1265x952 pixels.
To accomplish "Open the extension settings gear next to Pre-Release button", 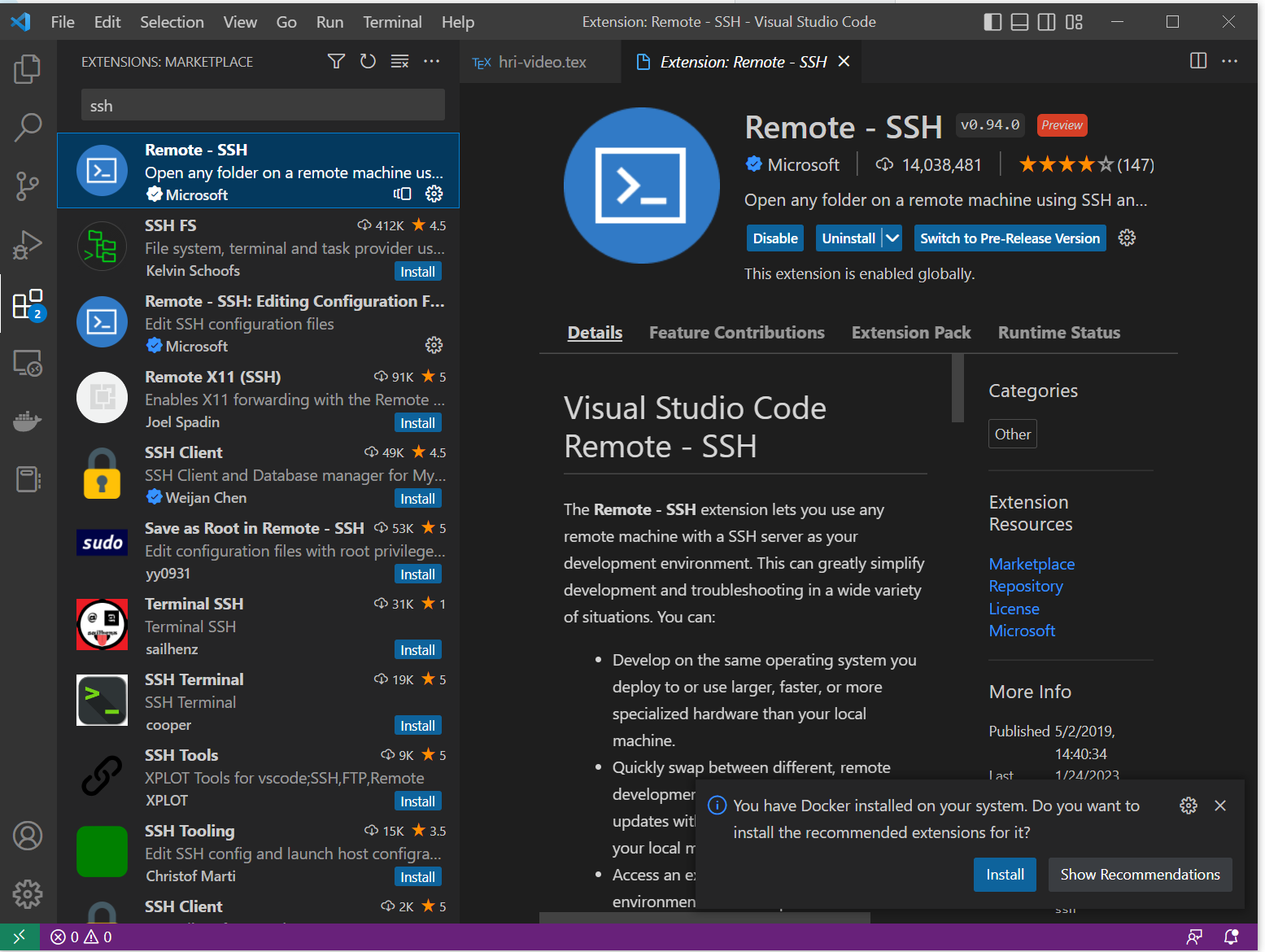I will coord(1127,238).
